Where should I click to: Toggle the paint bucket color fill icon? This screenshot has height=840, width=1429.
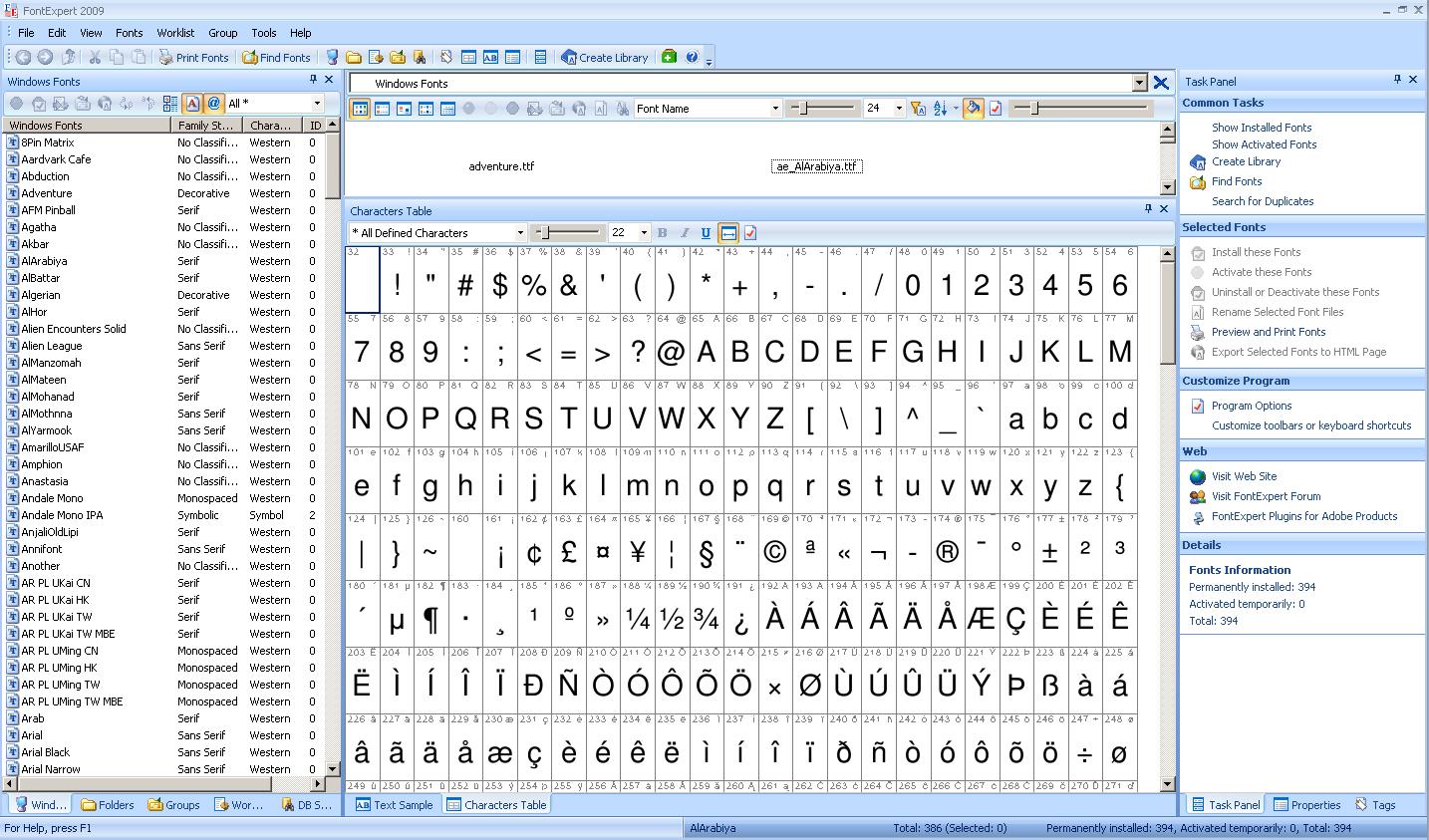pyautogui.click(x=974, y=109)
